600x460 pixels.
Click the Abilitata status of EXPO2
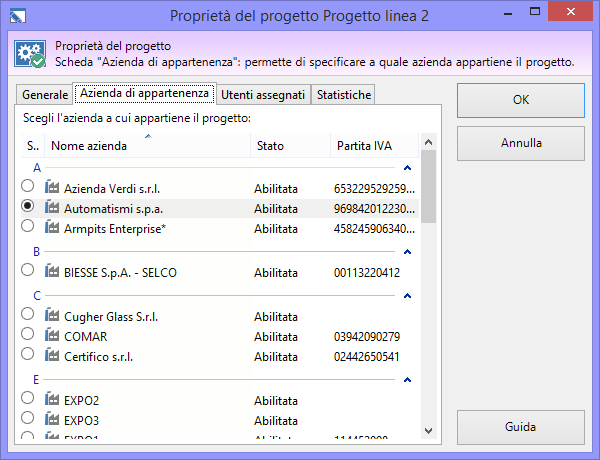pos(276,401)
